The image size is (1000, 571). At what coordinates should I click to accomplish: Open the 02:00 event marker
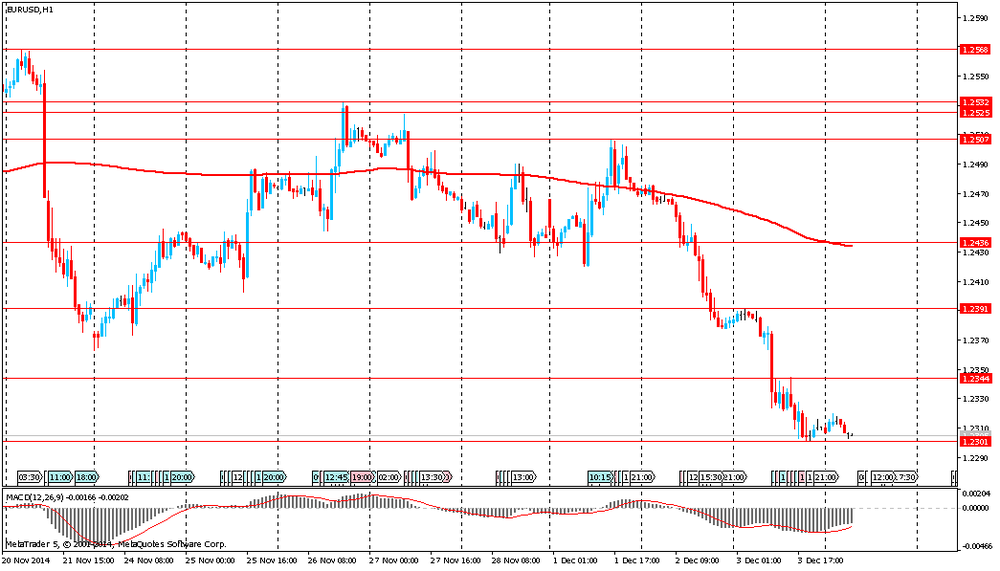tap(388, 477)
